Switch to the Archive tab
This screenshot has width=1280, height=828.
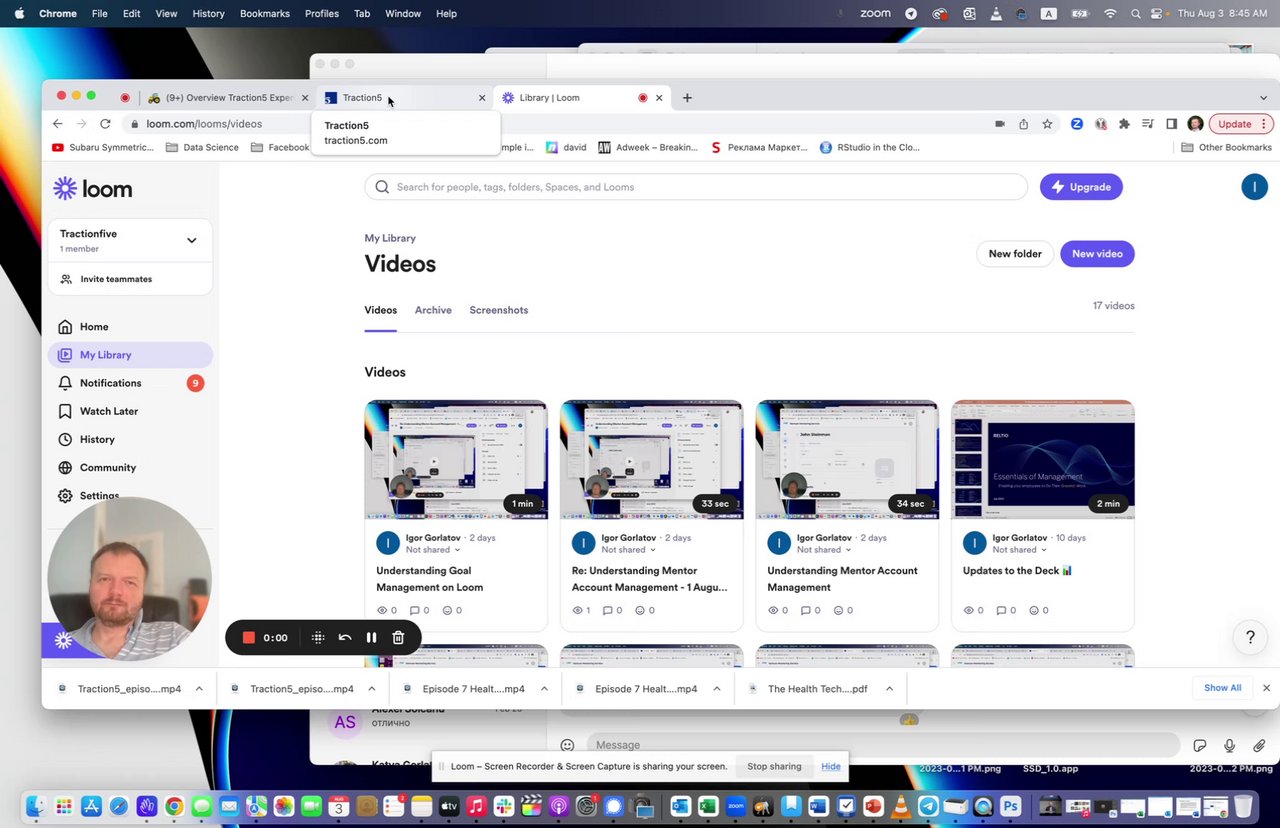coord(433,310)
